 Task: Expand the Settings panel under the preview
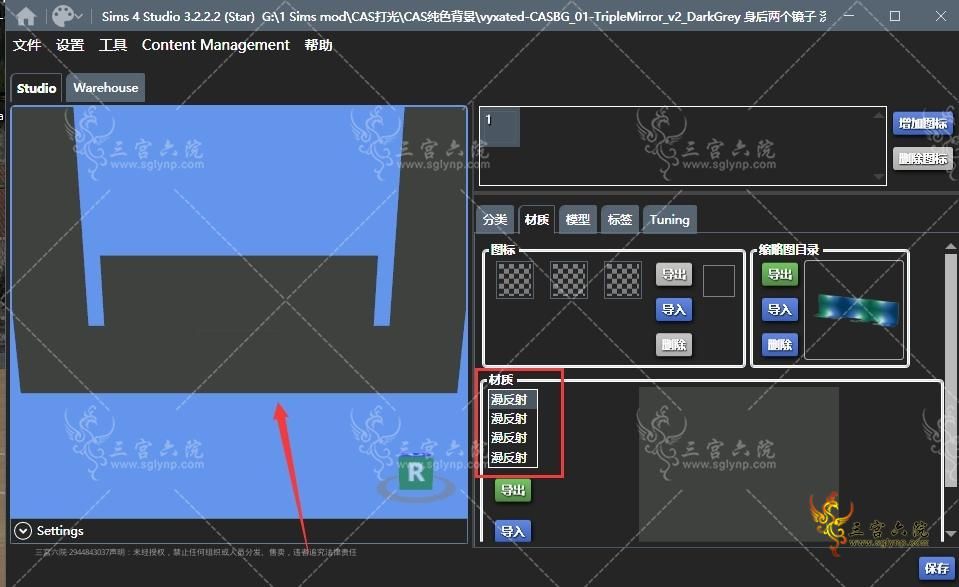pos(23,531)
